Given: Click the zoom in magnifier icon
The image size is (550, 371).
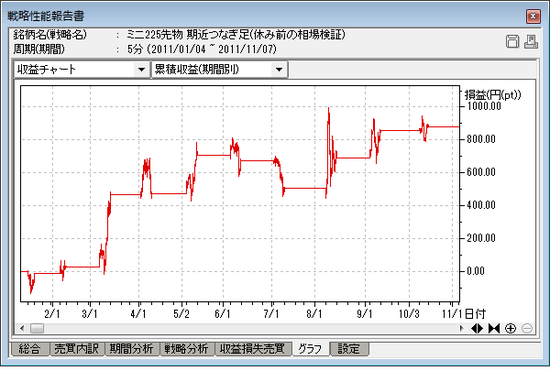Looking at the screenshot, I should (x=510, y=328).
